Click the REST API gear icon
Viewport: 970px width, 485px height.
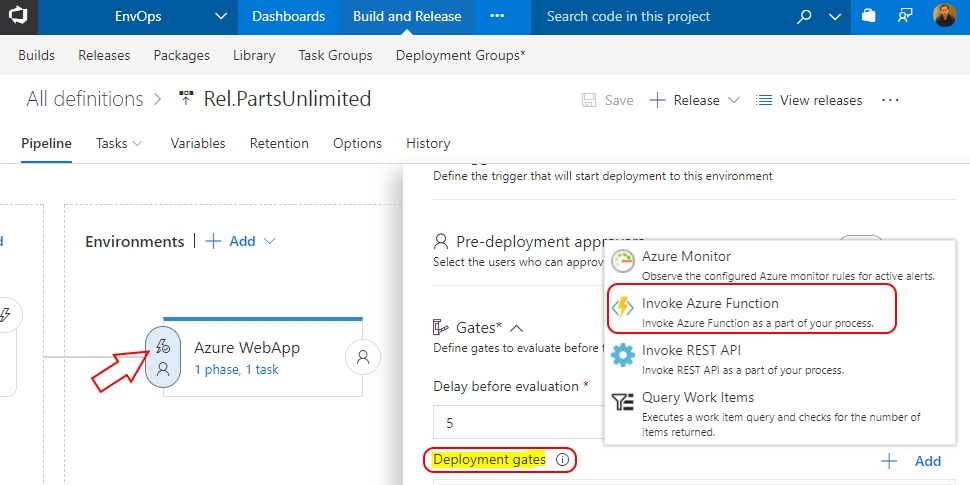pyautogui.click(x=623, y=356)
